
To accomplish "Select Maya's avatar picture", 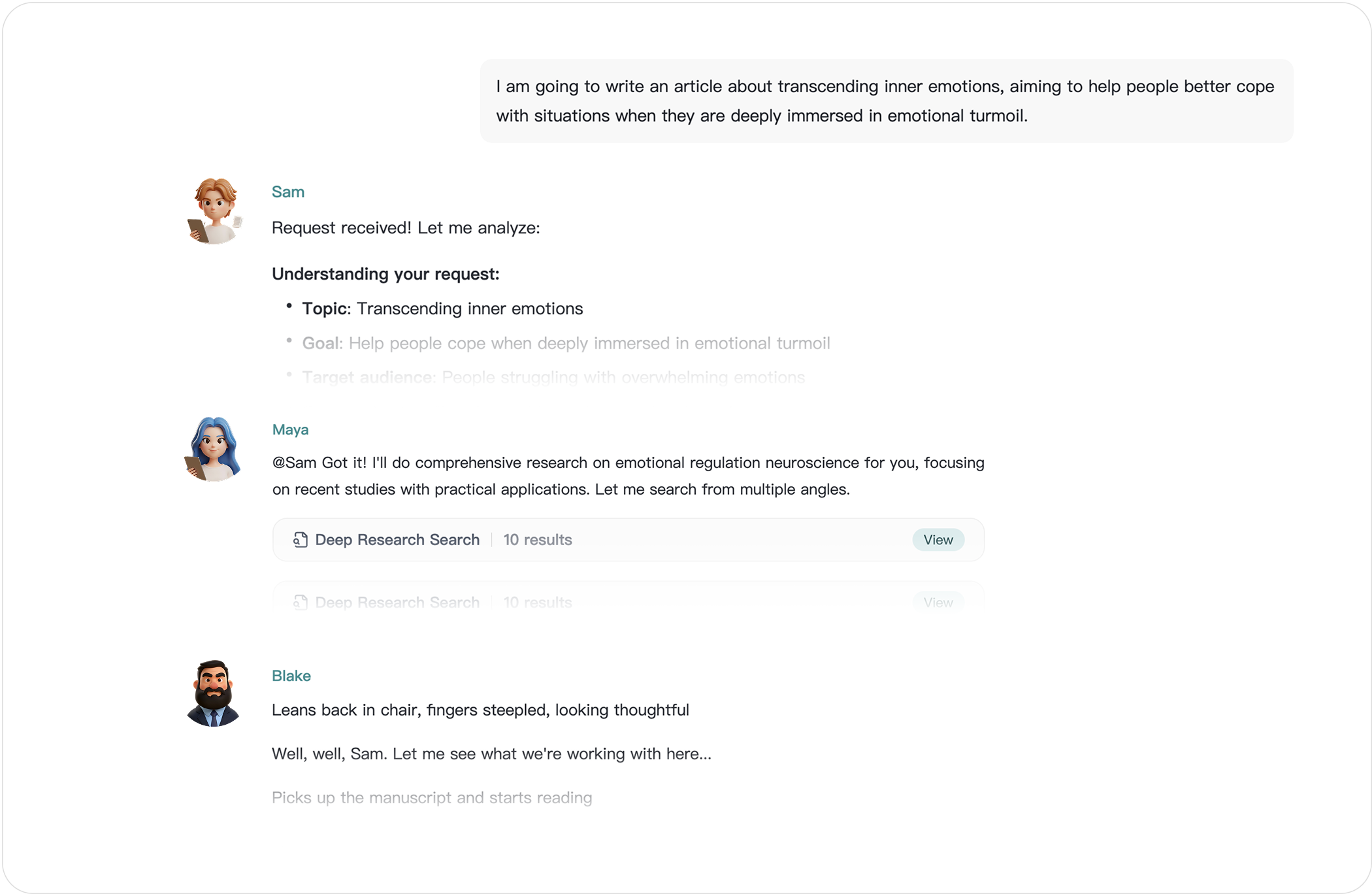I will (x=214, y=450).
